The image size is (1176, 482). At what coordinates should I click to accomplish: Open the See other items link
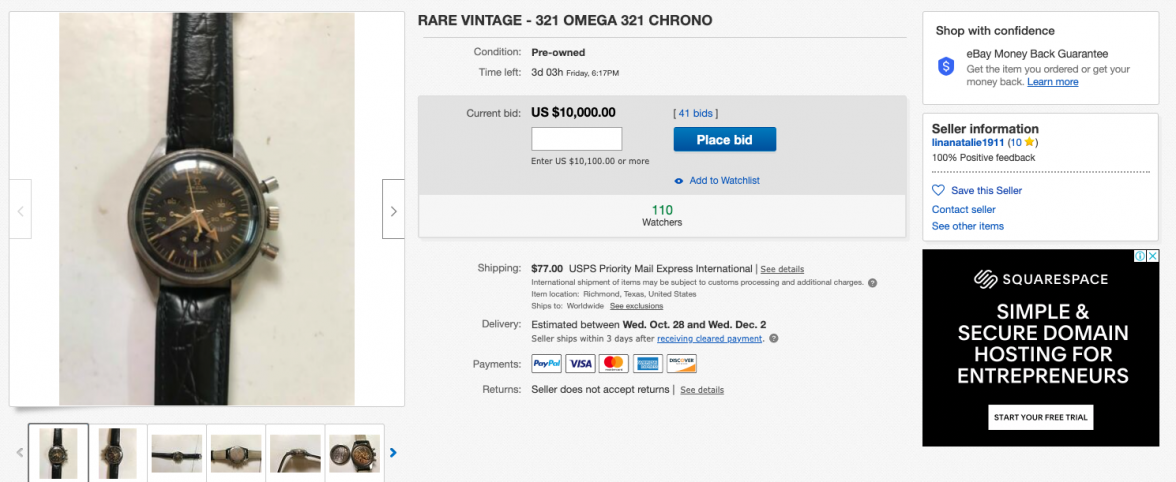click(x=968, y=227)
